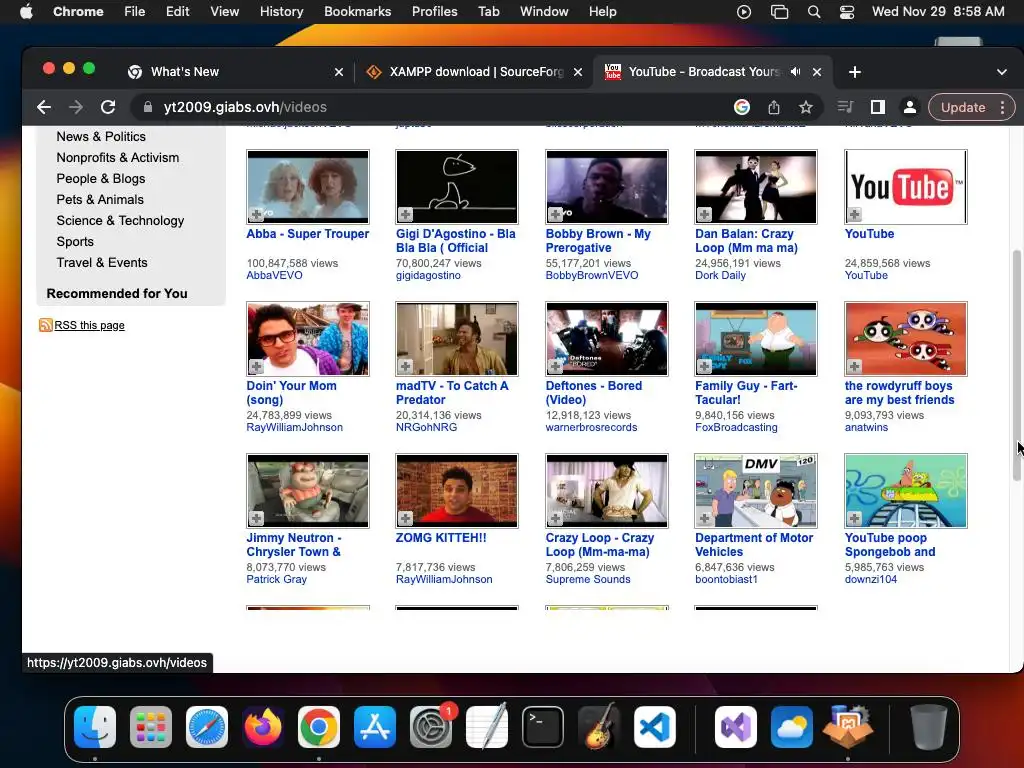Launch Firefox from the dock
The width and height of the screenshot is (1024, 768).
263,727
